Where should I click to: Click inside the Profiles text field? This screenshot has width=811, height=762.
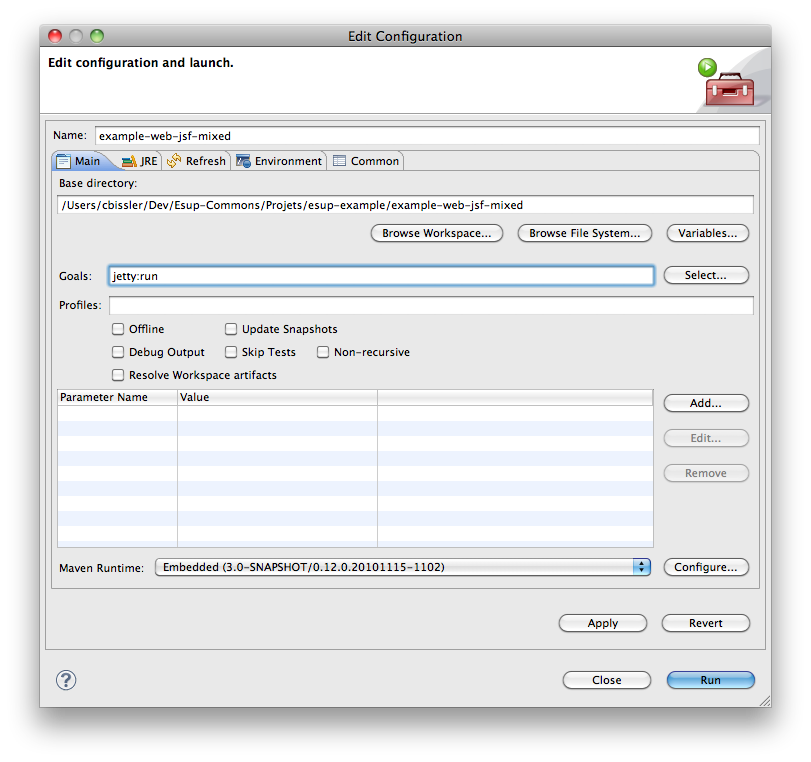(x=430, y=305)
